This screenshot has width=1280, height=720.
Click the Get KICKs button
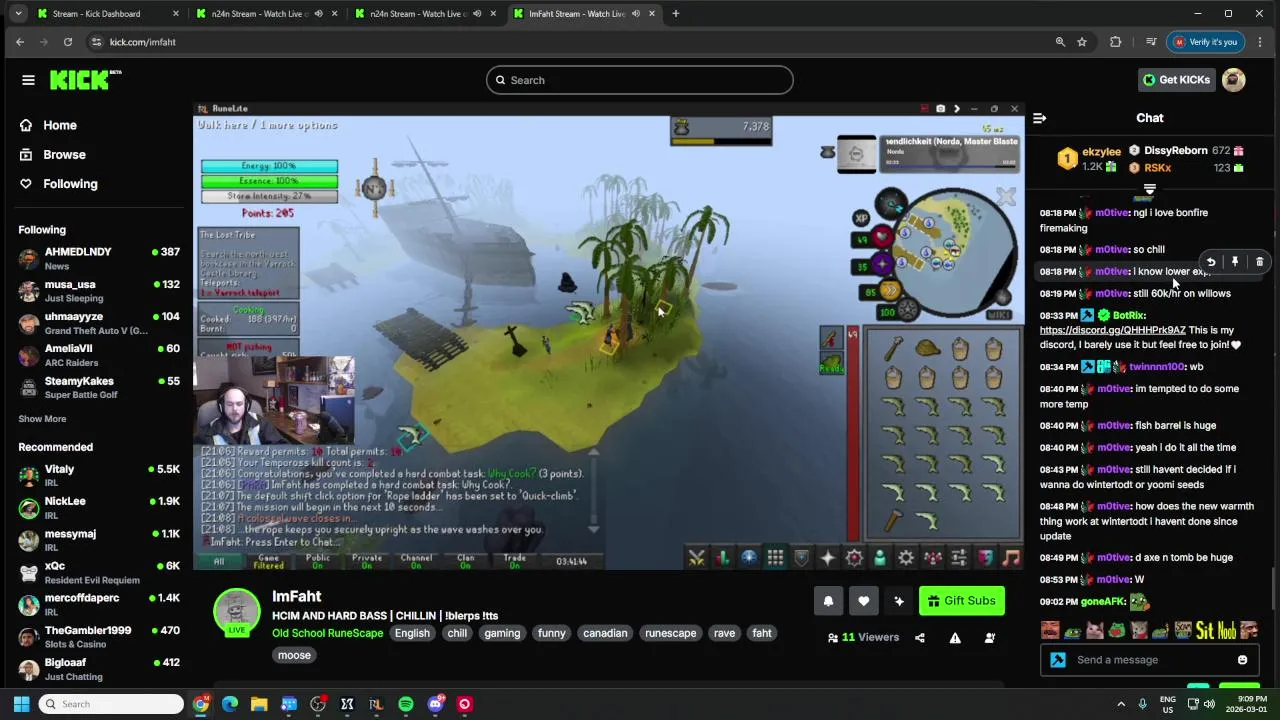[x=1177, y=80]
